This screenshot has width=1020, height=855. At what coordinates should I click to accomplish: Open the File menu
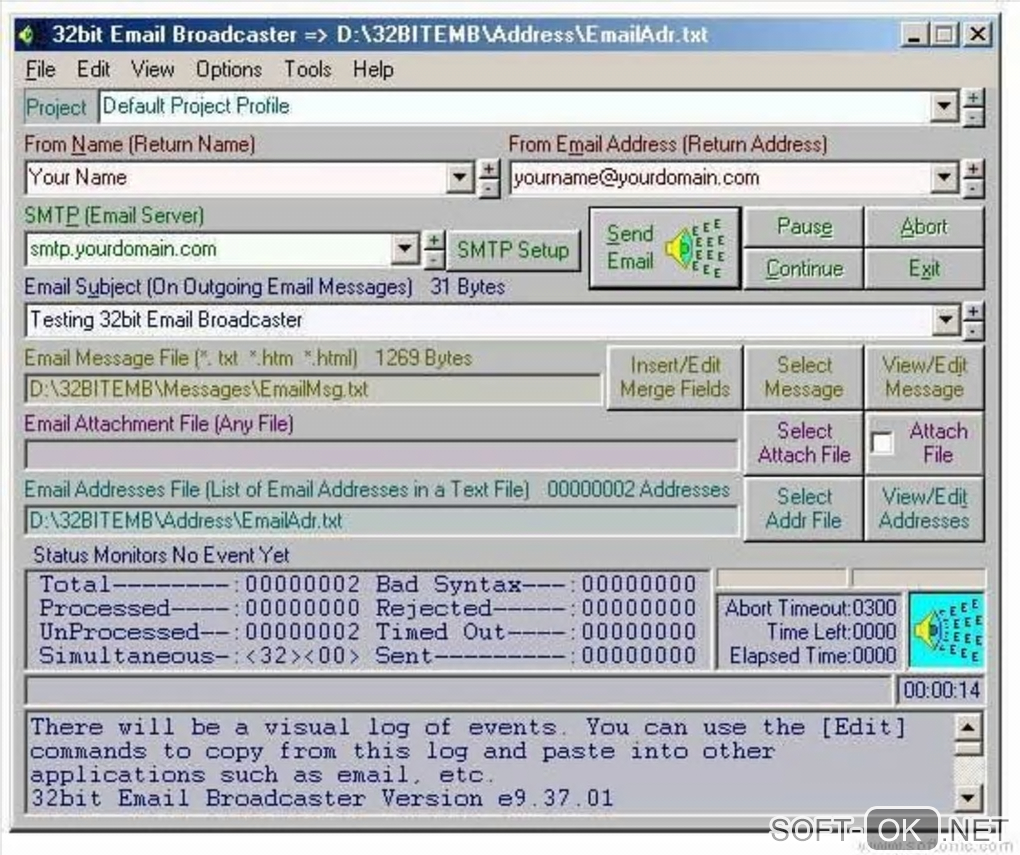pyautogui.click(x=40, y=69)
